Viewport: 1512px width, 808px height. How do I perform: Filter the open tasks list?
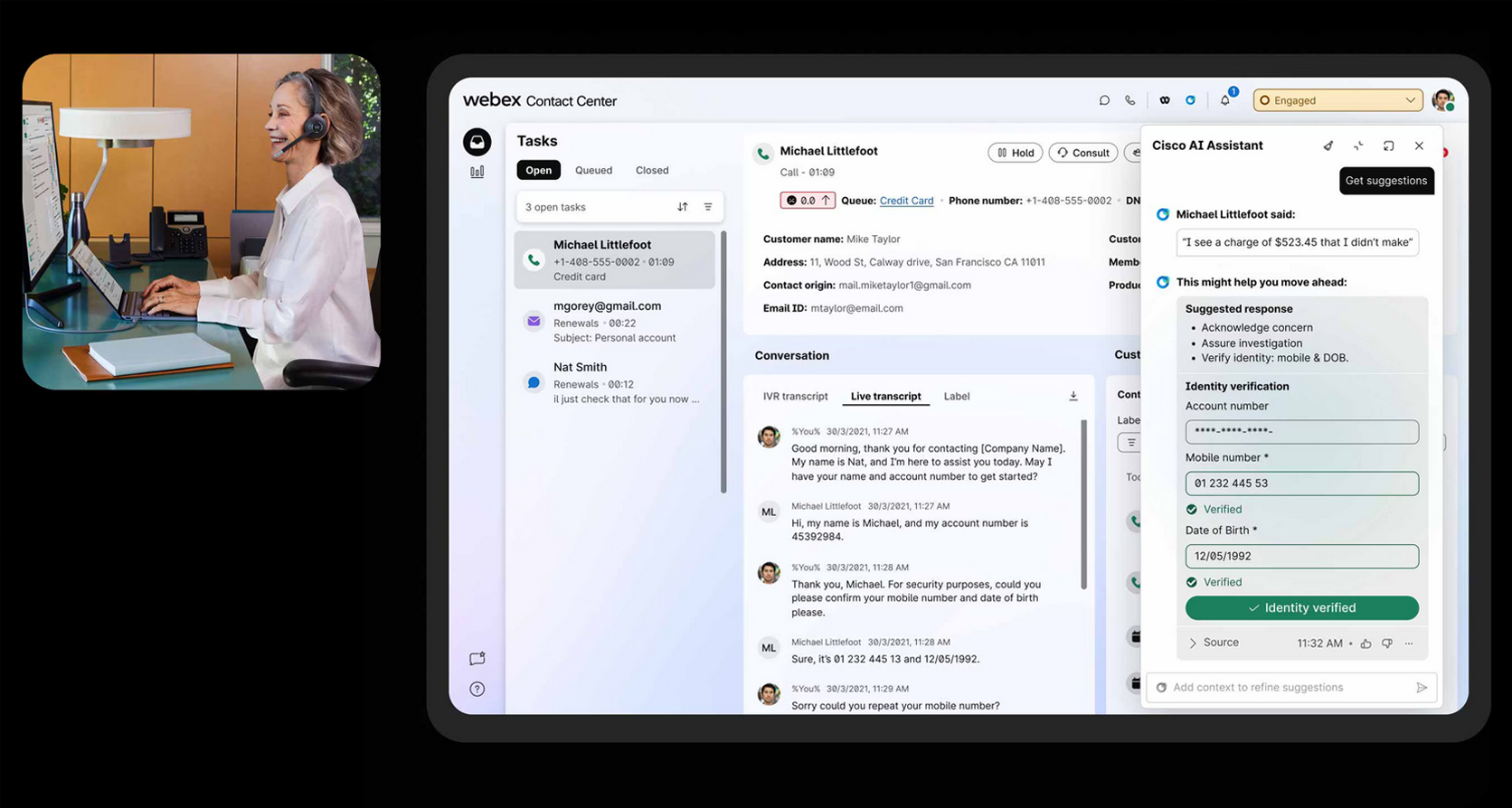coord(708,207)
